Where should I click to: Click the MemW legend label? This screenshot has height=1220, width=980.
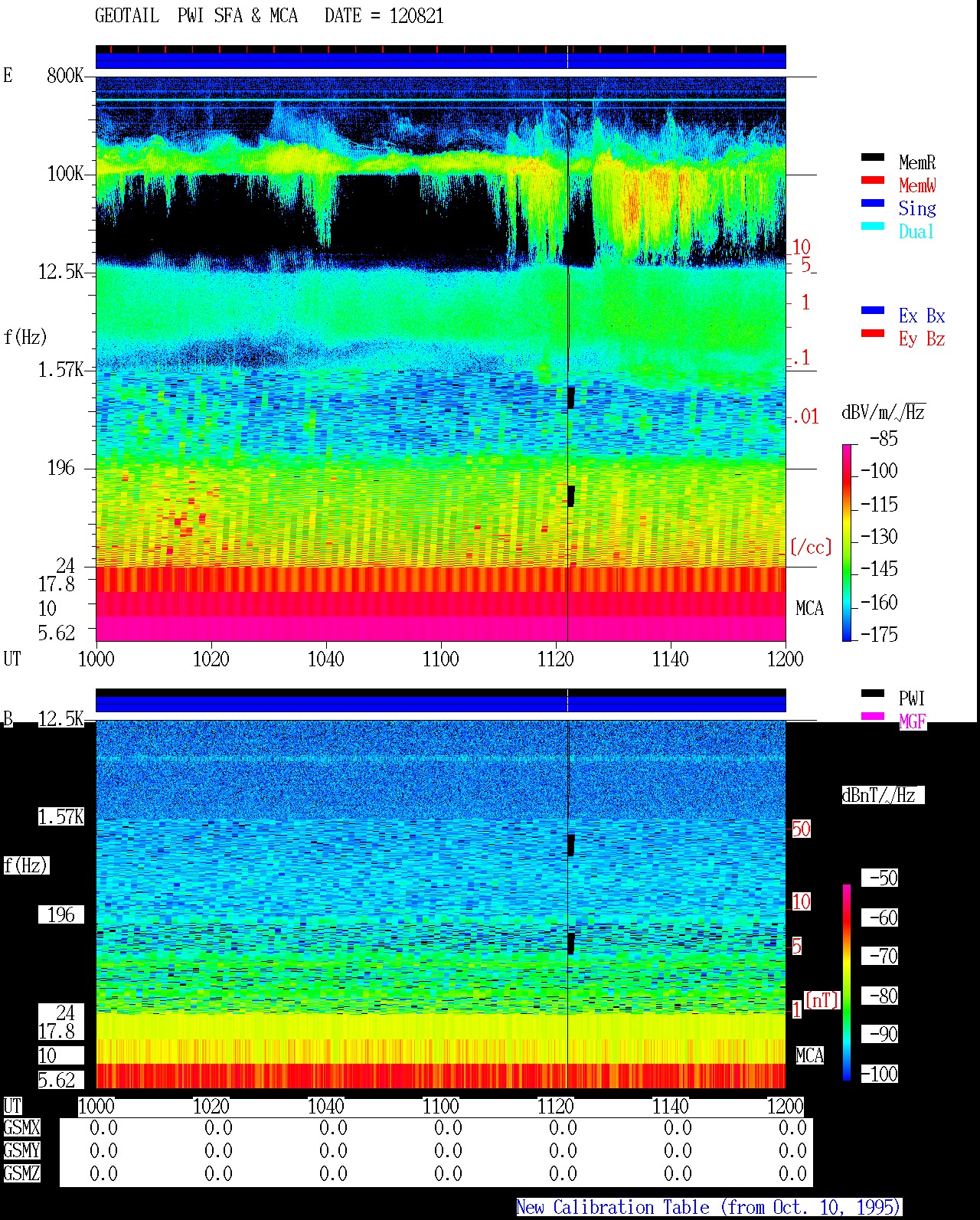pyautogui.click(x=917, y=185)
